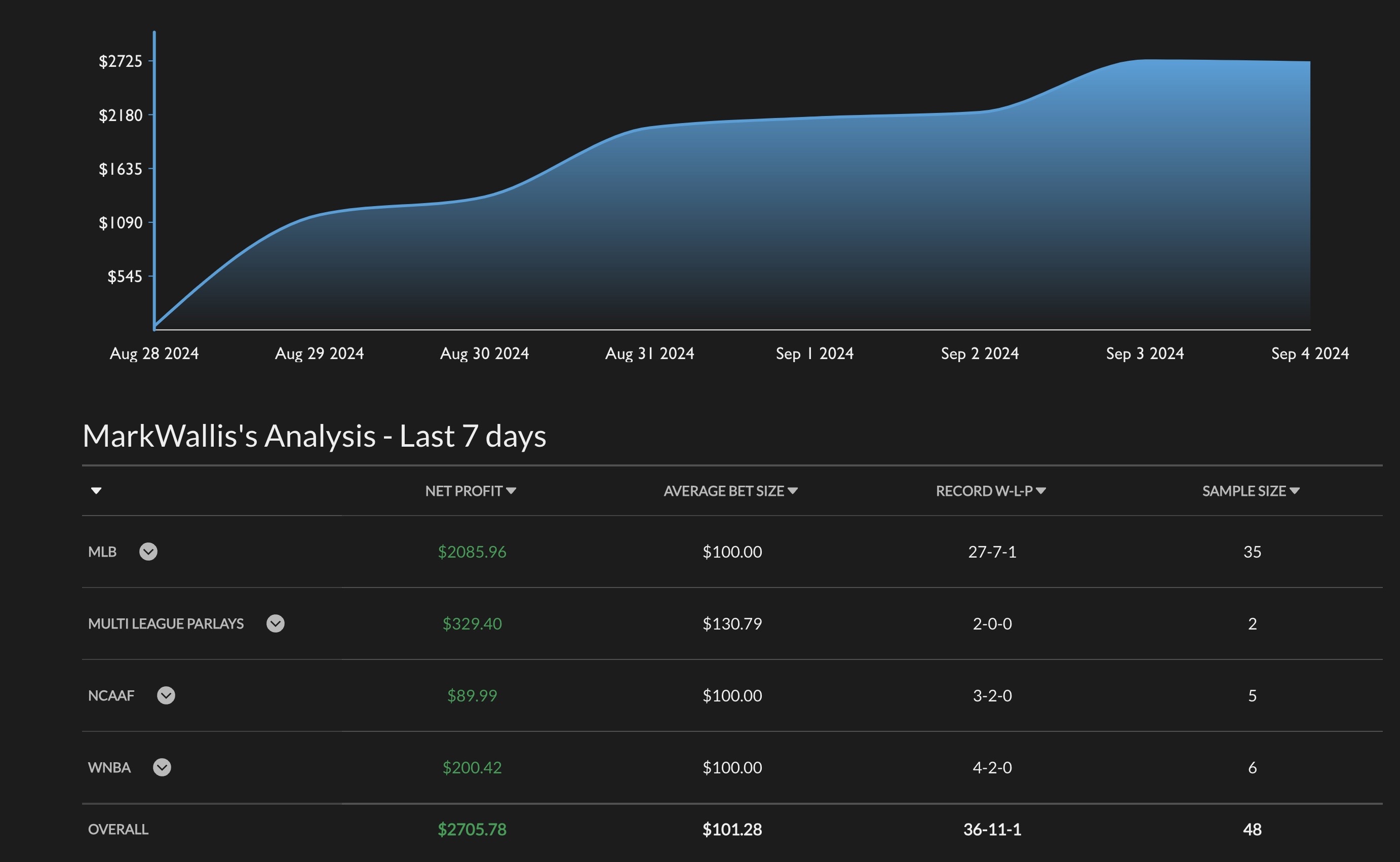The height and width of the screenshot is (862, 1400).
Task: Click the $2725 y-axis label
Action: coord(120,61)
